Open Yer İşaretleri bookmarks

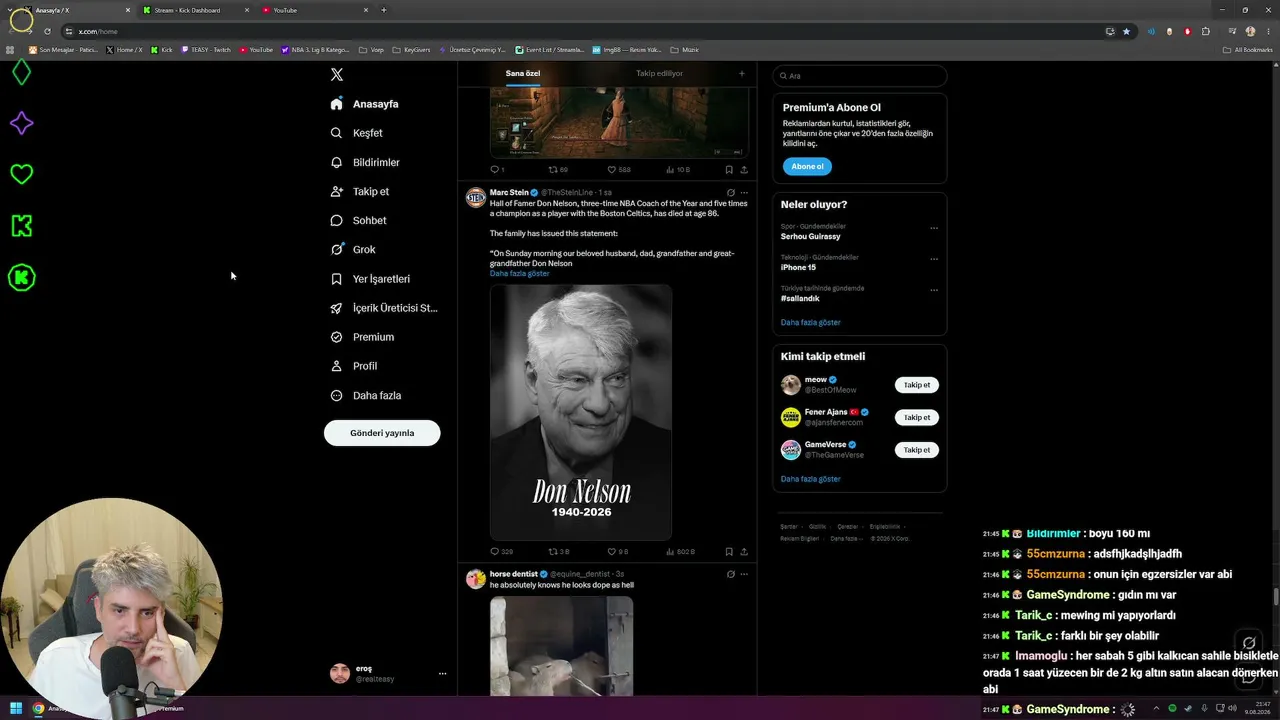pos(370,279)
